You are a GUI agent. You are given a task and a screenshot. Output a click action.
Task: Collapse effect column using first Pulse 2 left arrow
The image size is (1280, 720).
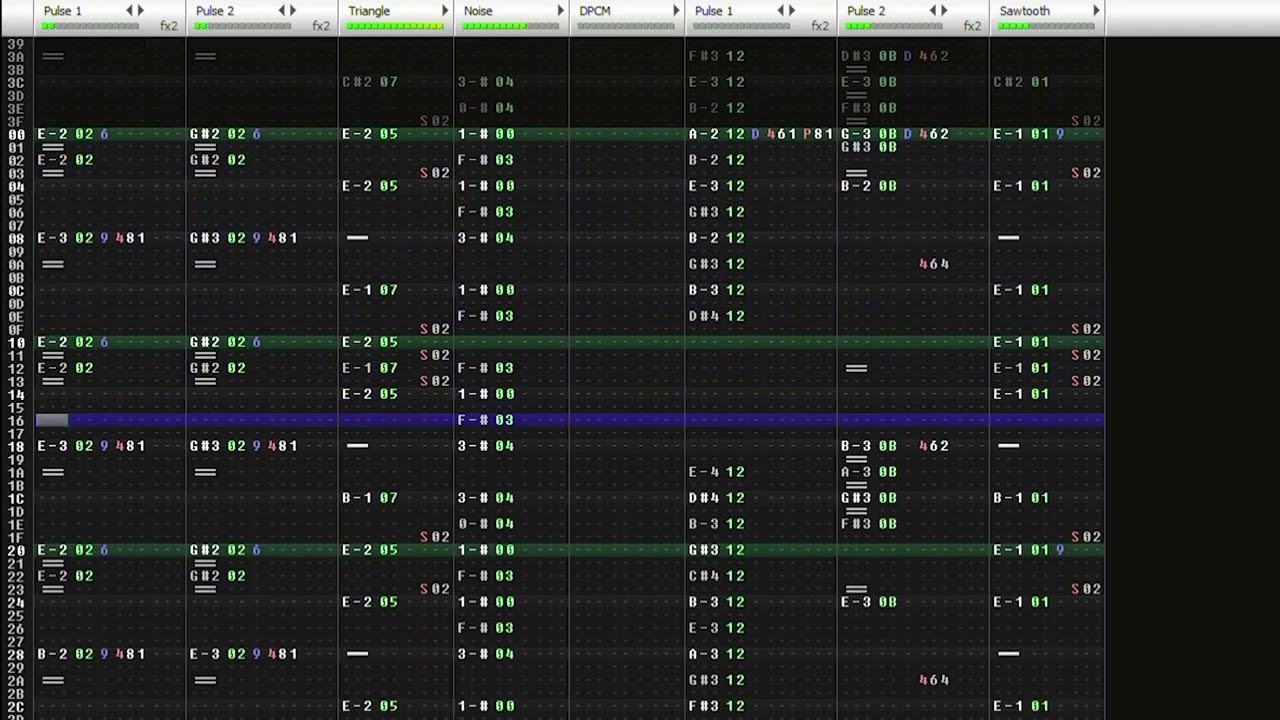point(280,11)
